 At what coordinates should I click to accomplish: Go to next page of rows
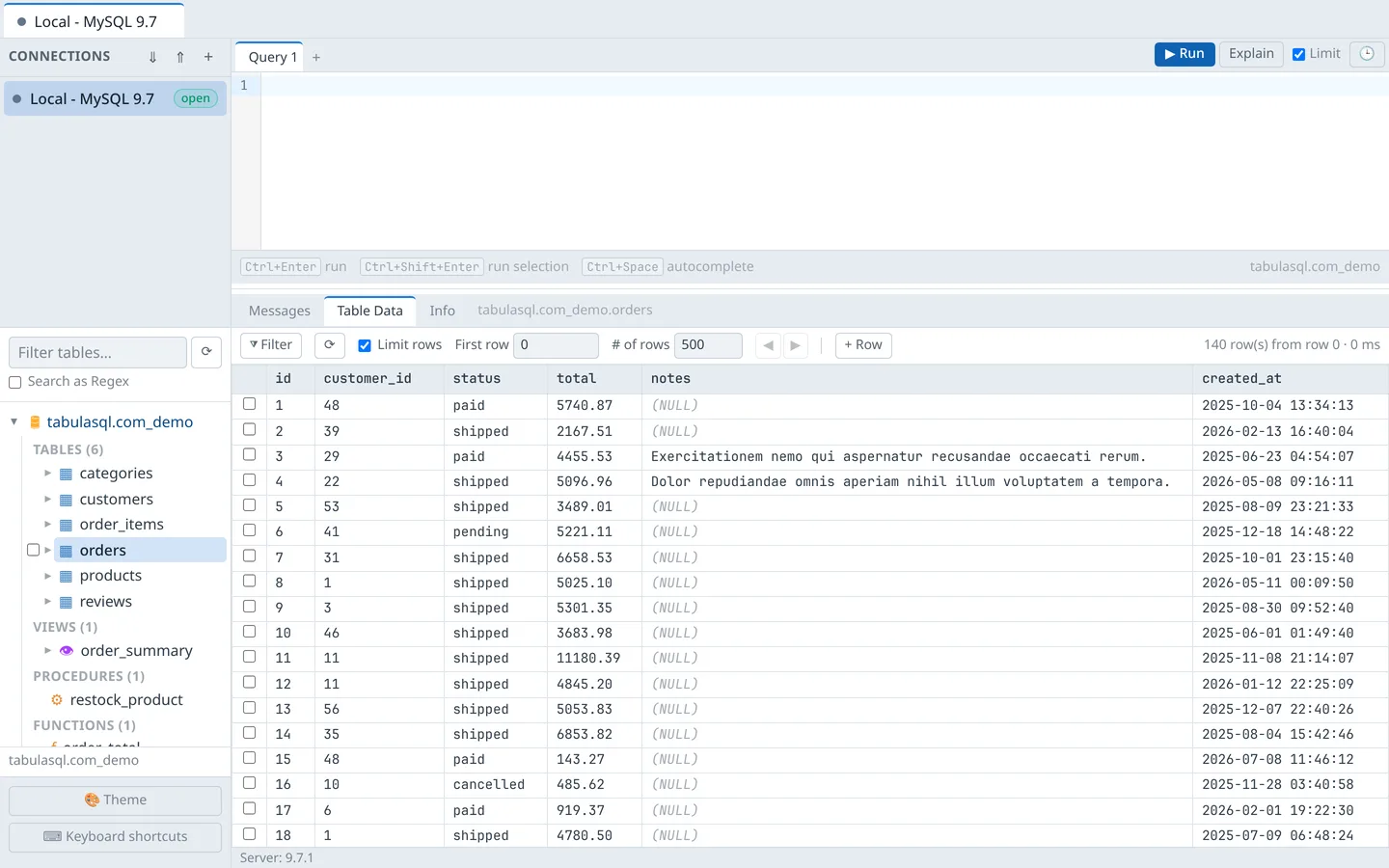[796, 345]
